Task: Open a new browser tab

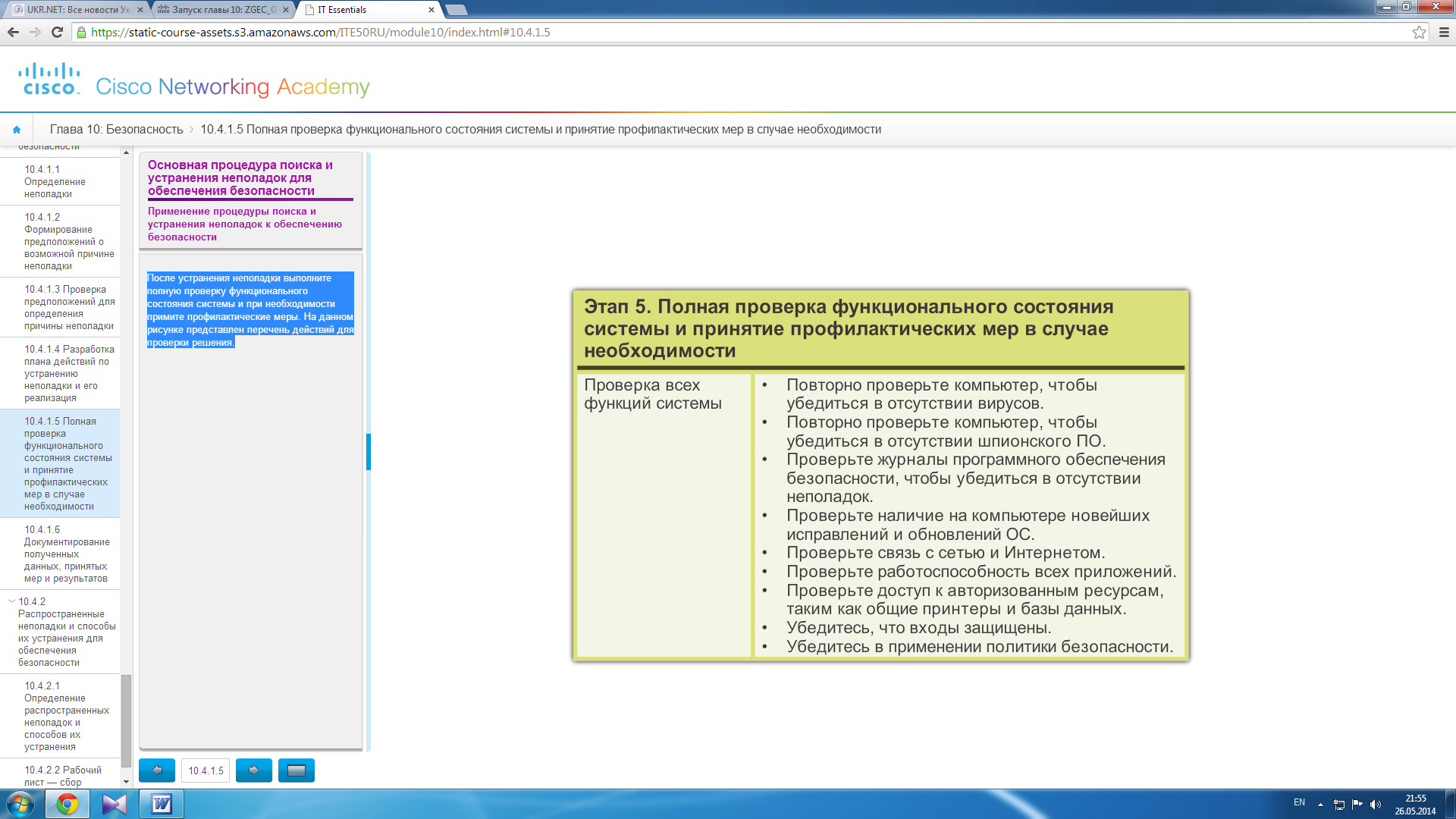Action: pos(457,10)
